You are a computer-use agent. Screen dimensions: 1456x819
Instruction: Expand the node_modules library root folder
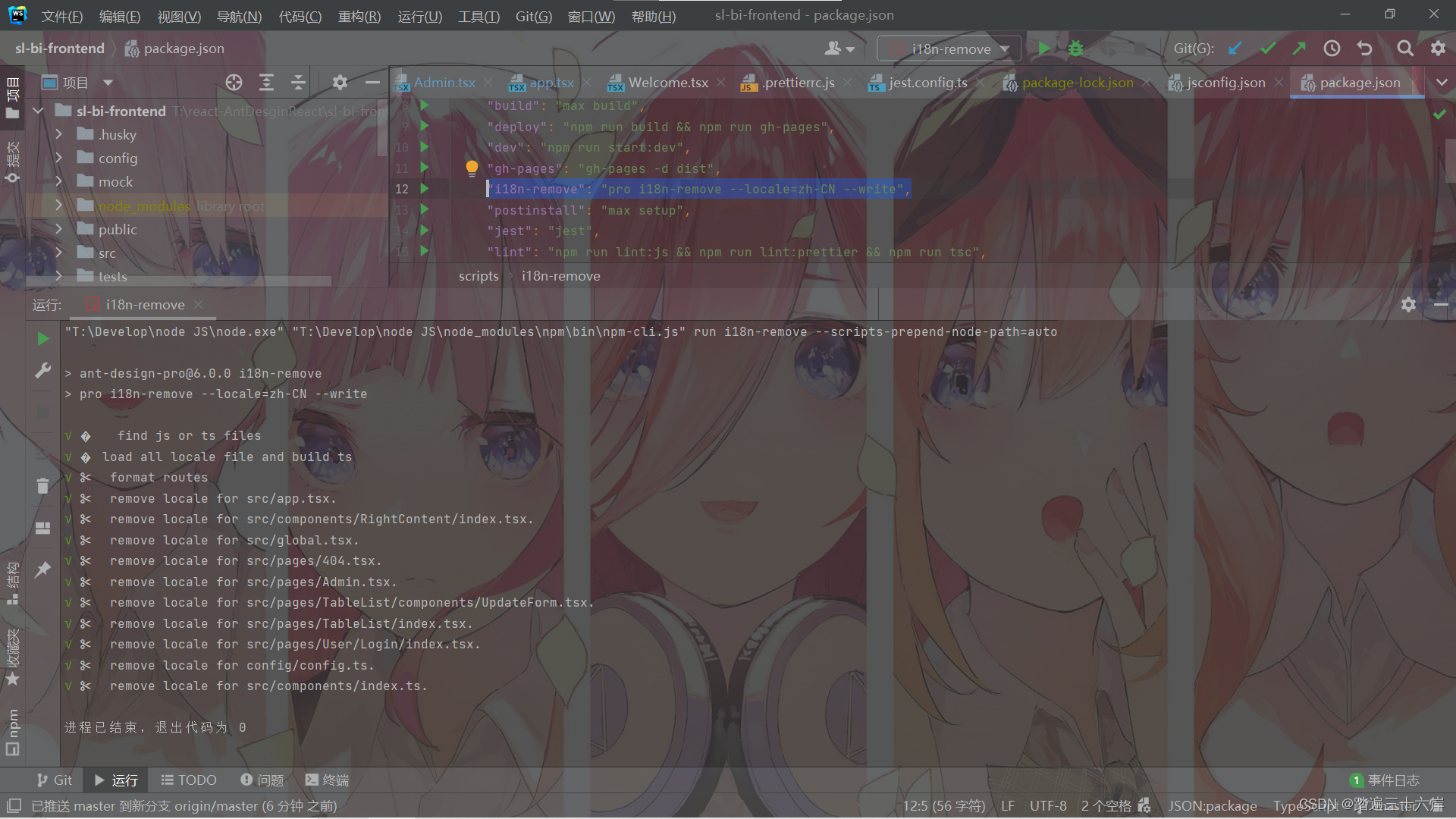(59, 206)
